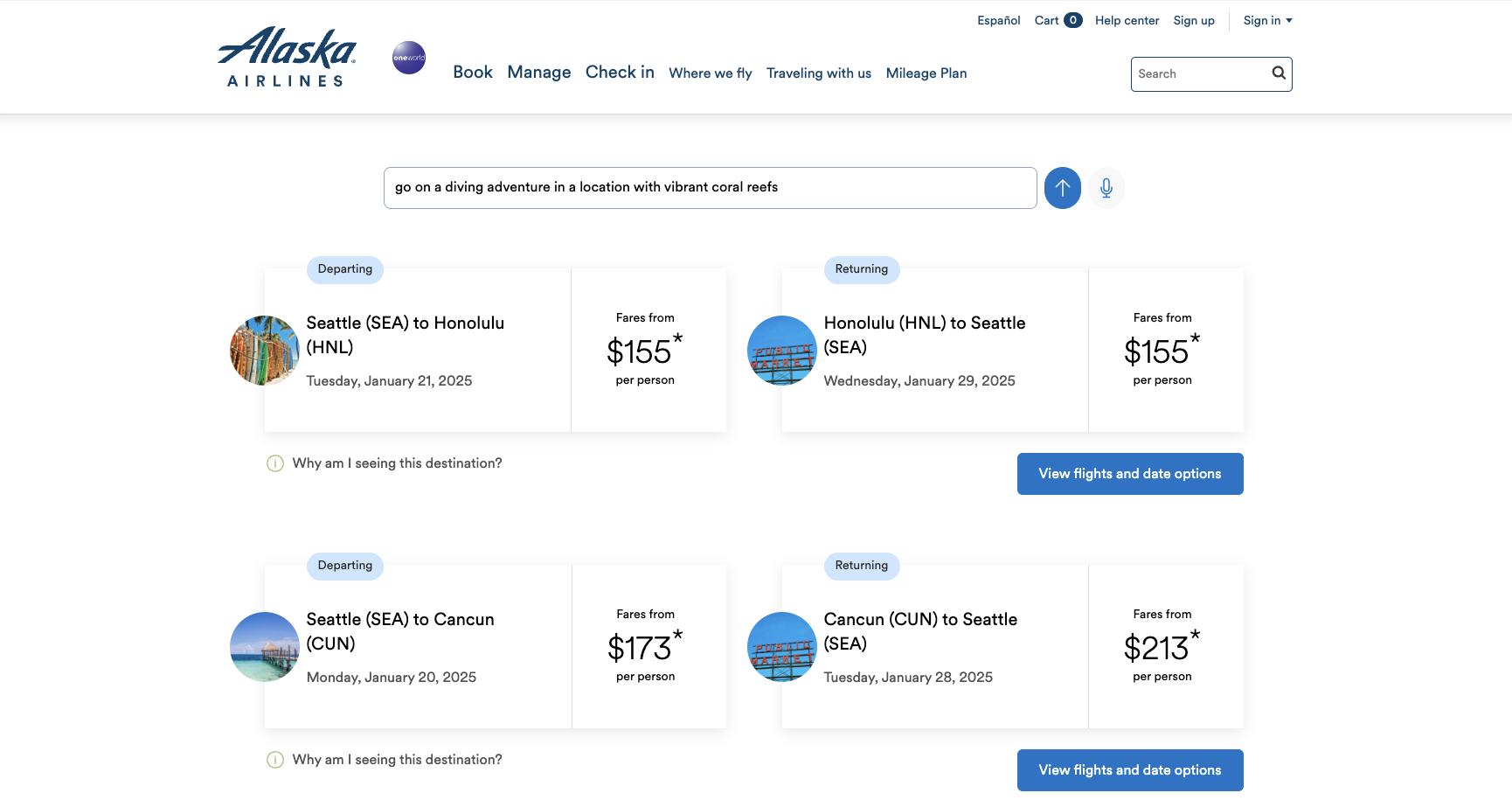Click the $155 fare on Seattle–Honolulu card
This screenshot has height=807, width=1512.
(645, 351)
